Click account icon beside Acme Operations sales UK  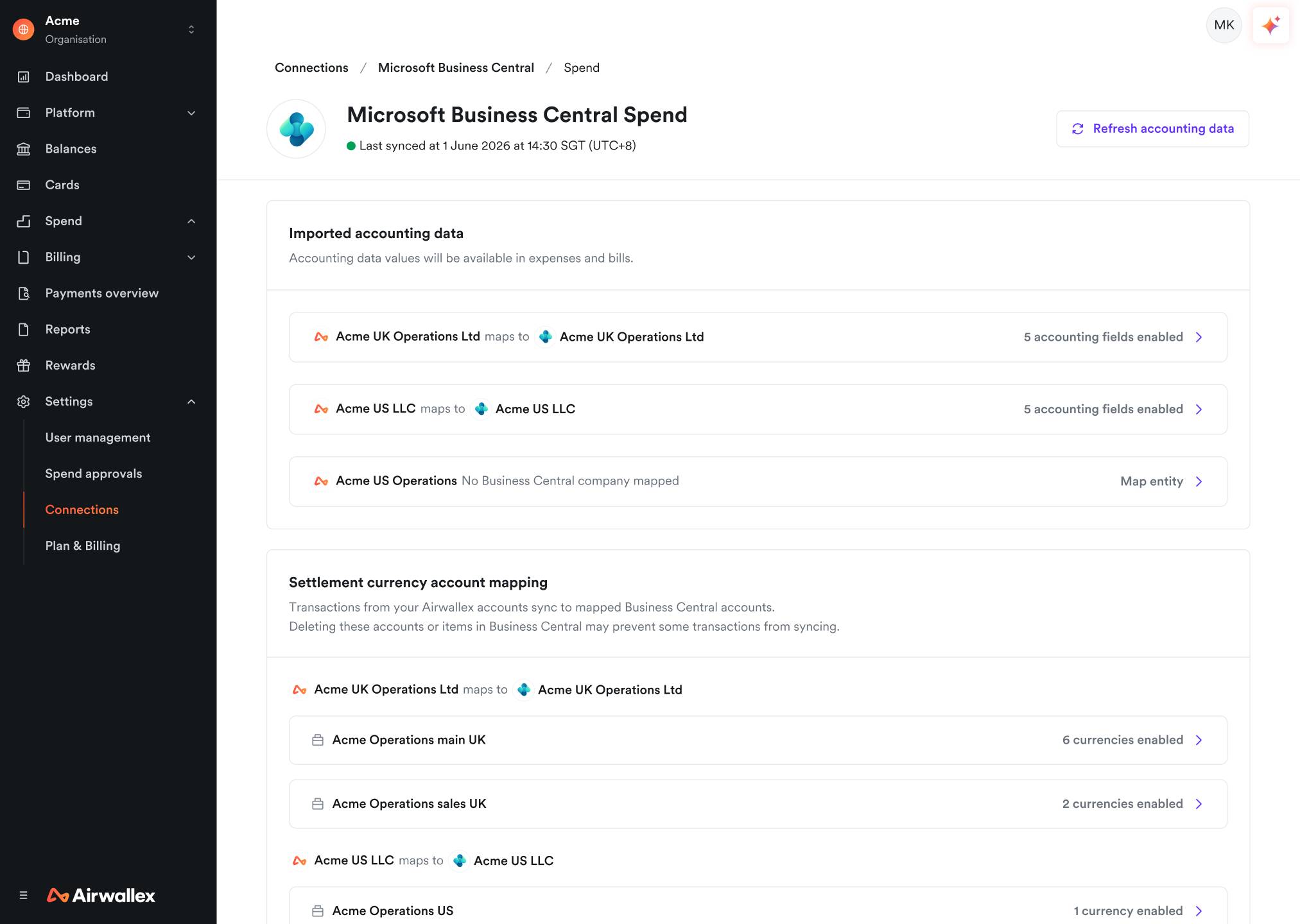click(x=318, y=804)
